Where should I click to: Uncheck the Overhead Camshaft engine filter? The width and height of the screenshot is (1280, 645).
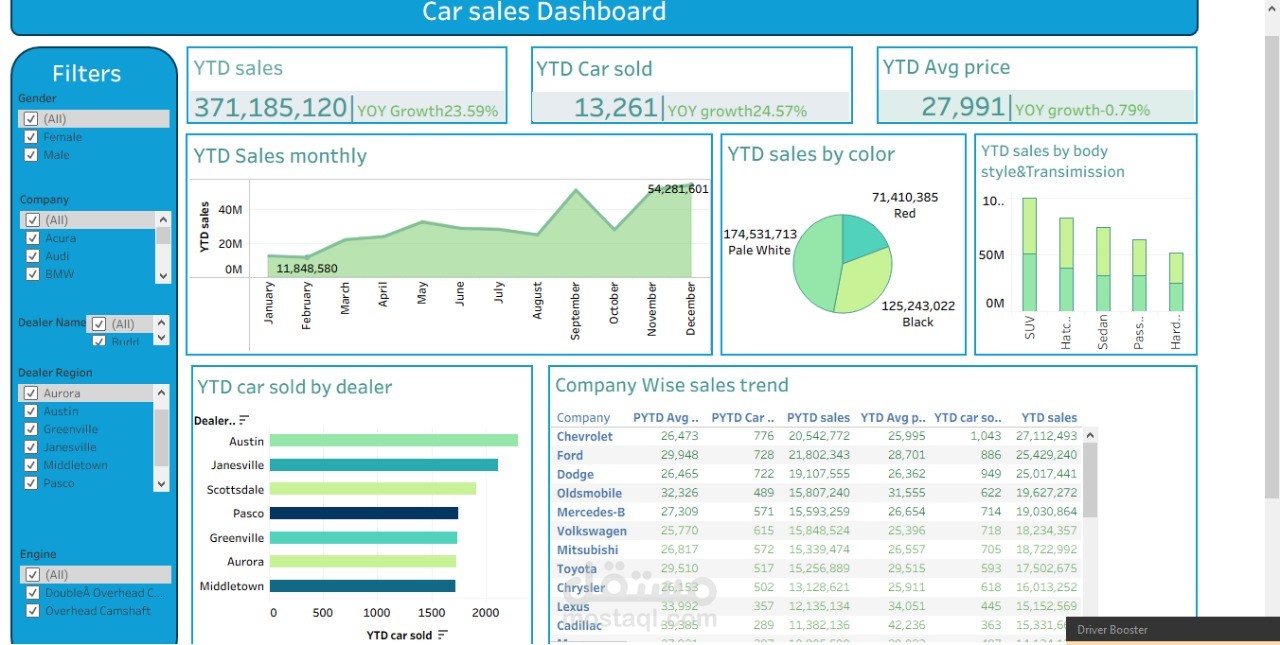(32, 610)
